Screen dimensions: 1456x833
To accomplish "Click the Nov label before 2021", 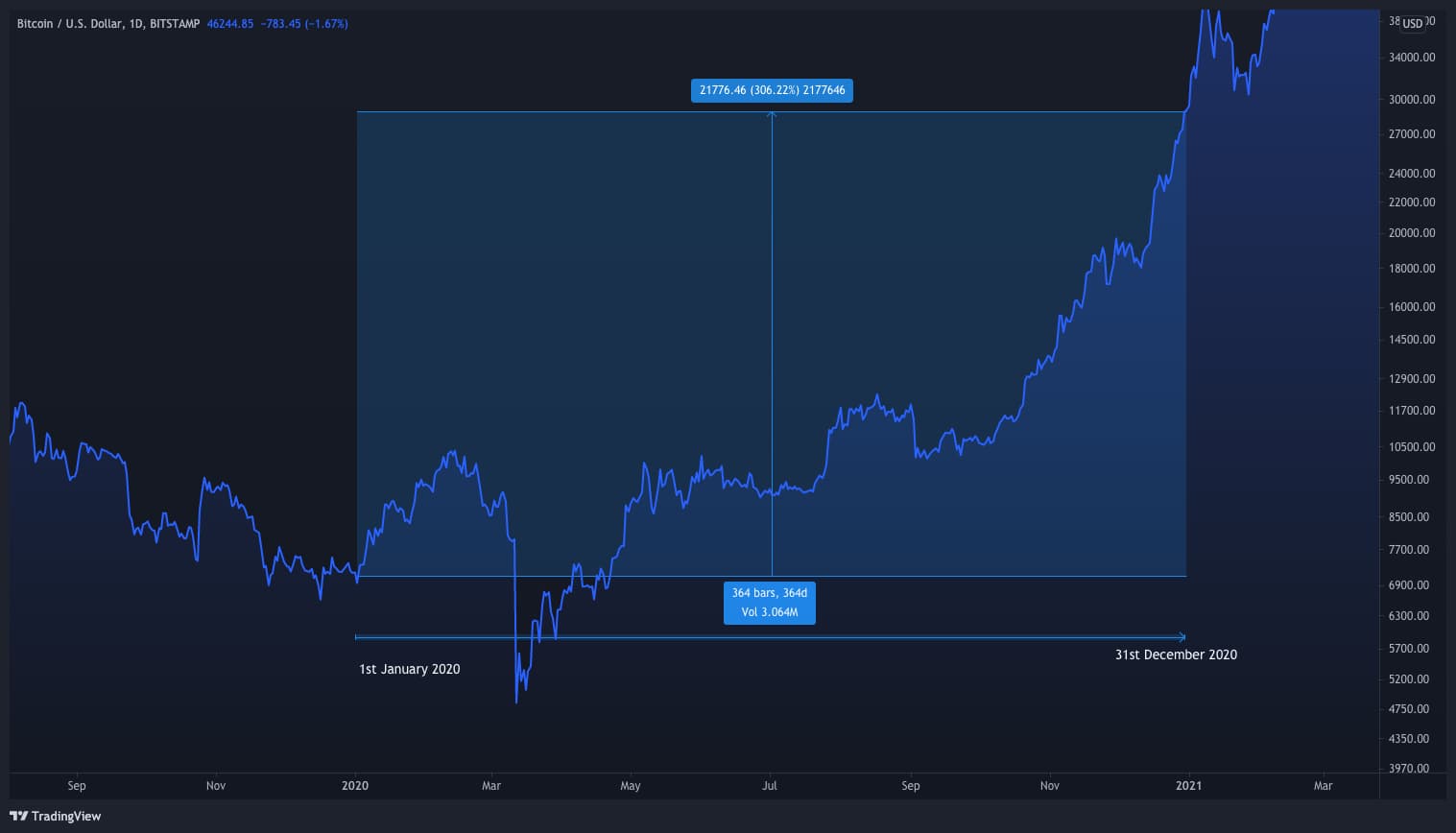I will [1050, 786].
